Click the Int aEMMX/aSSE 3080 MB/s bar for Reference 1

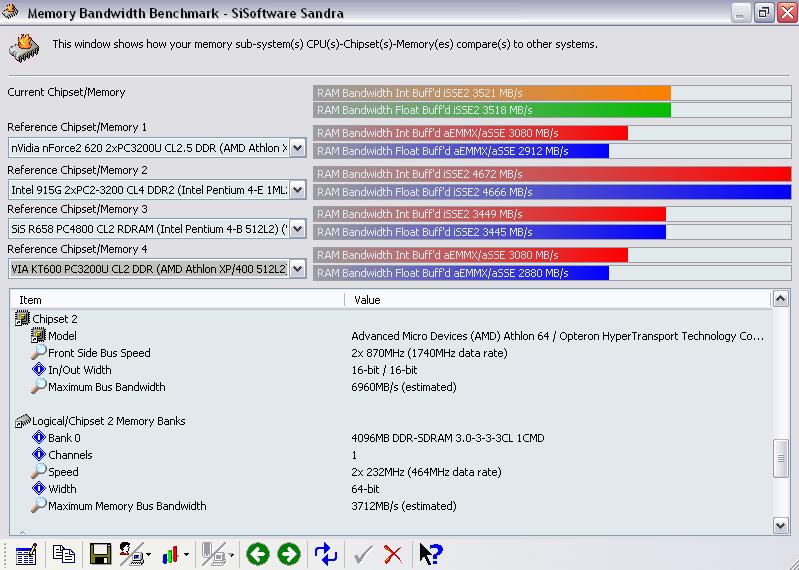click(471, 133)
